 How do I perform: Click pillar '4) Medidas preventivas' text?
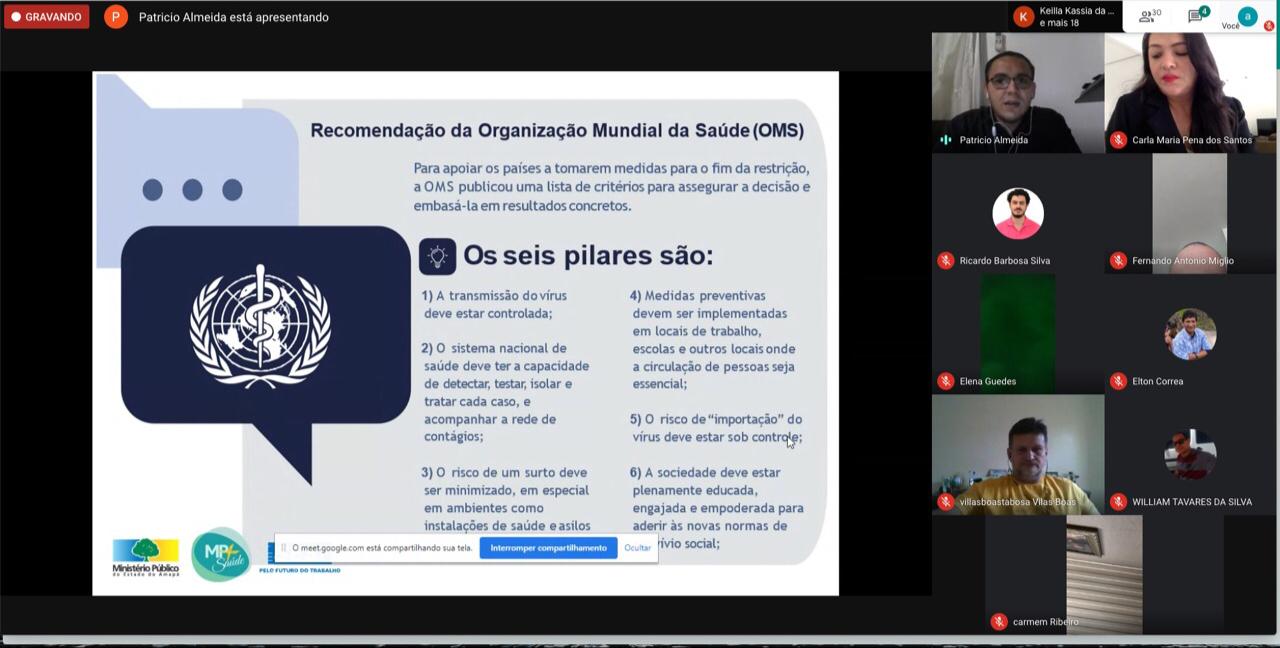click(713, 339)
